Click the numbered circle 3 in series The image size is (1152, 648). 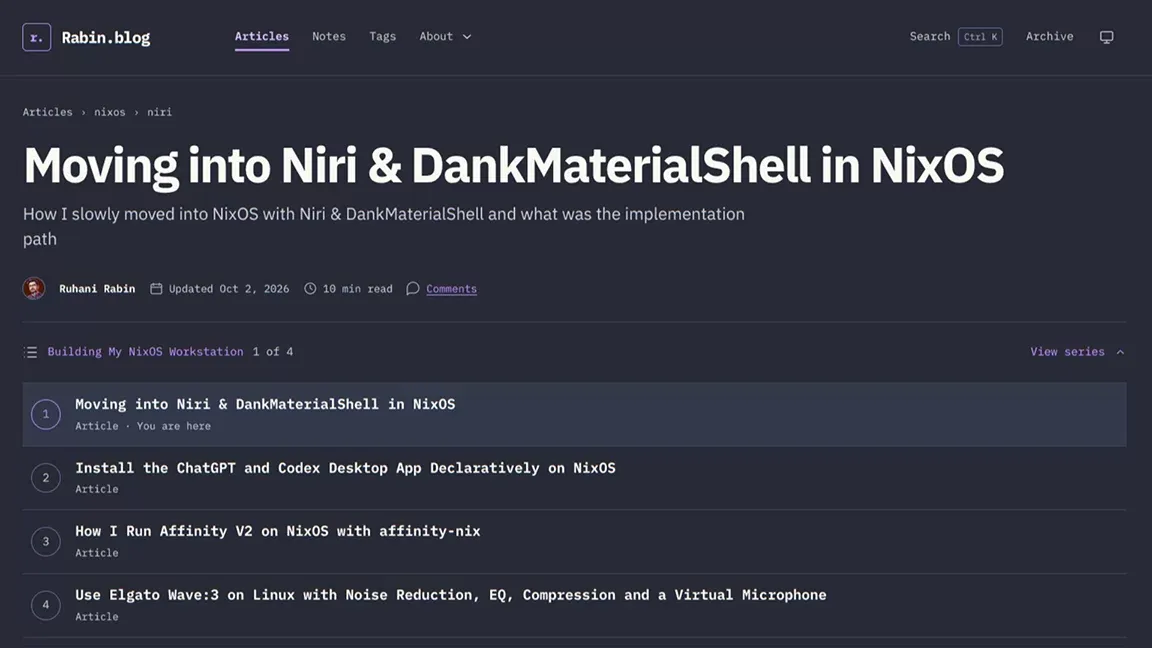coord(46,542)
